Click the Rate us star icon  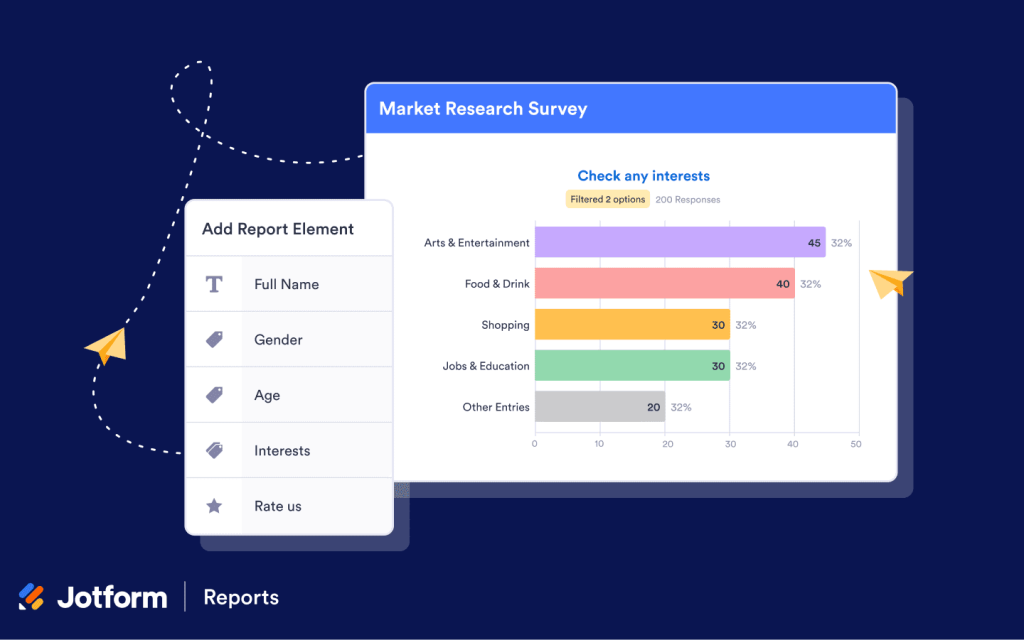pos(214,506)
